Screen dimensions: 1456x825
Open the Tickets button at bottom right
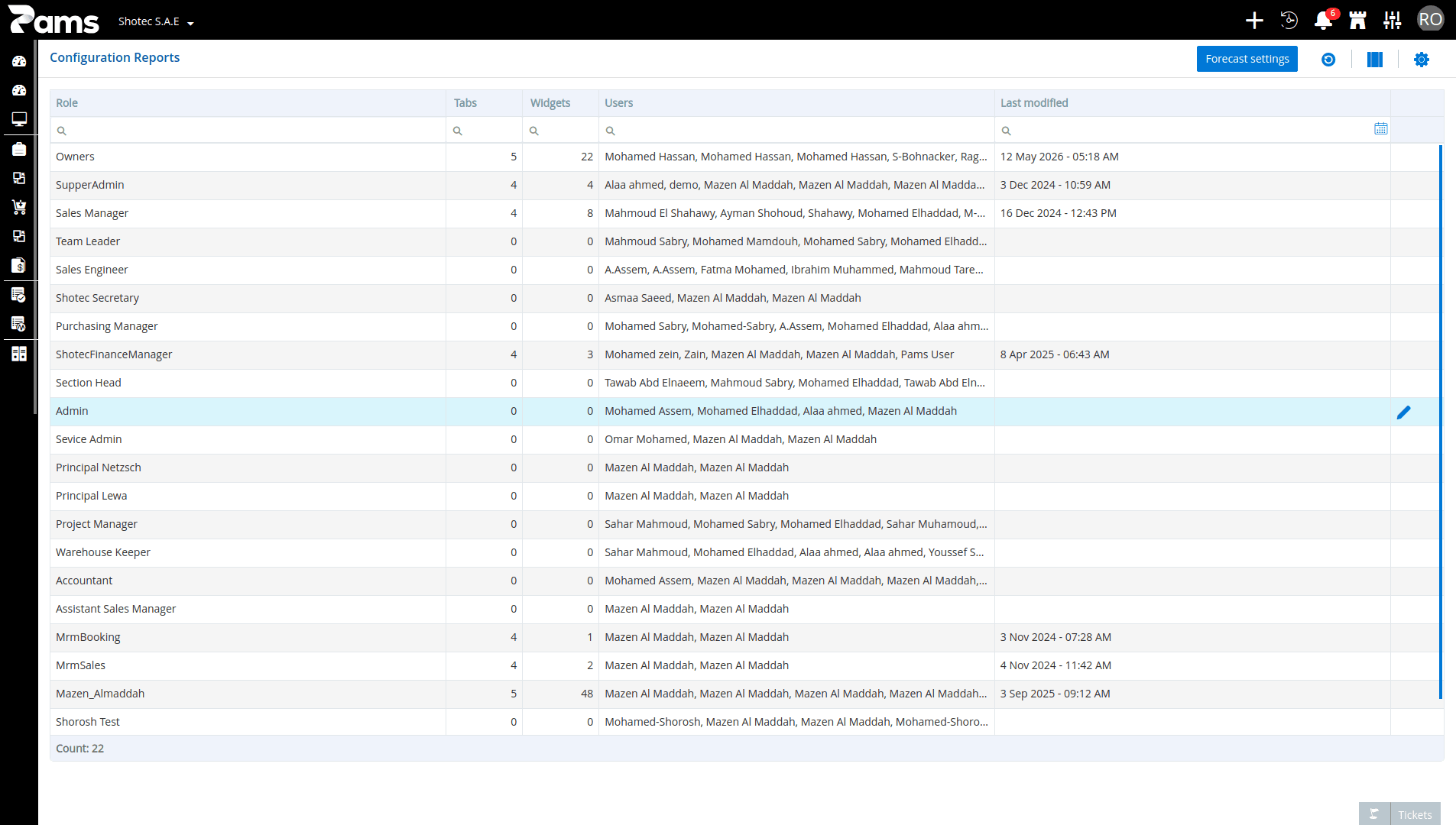(x=1415, y=814)
